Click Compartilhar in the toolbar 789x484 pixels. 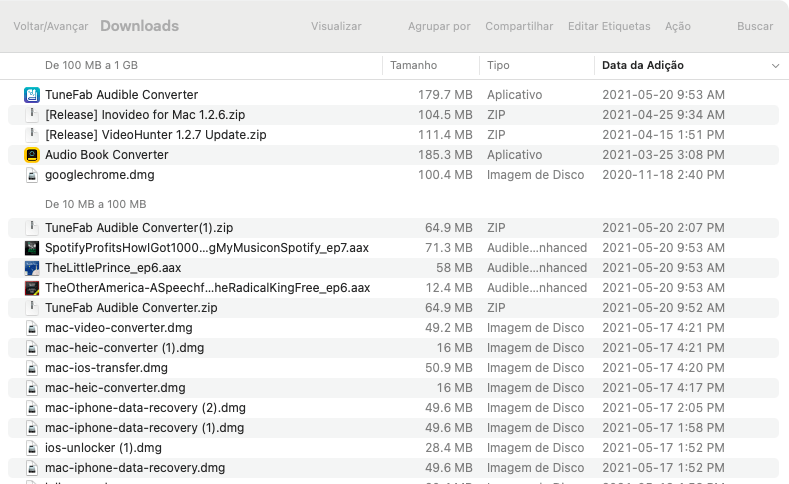pyautogui.click(x=519, y=26)
